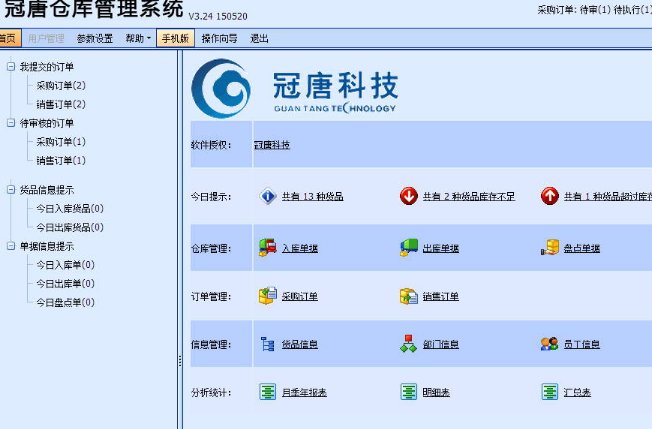Open the 月季年报表 link

click(304, 392)
